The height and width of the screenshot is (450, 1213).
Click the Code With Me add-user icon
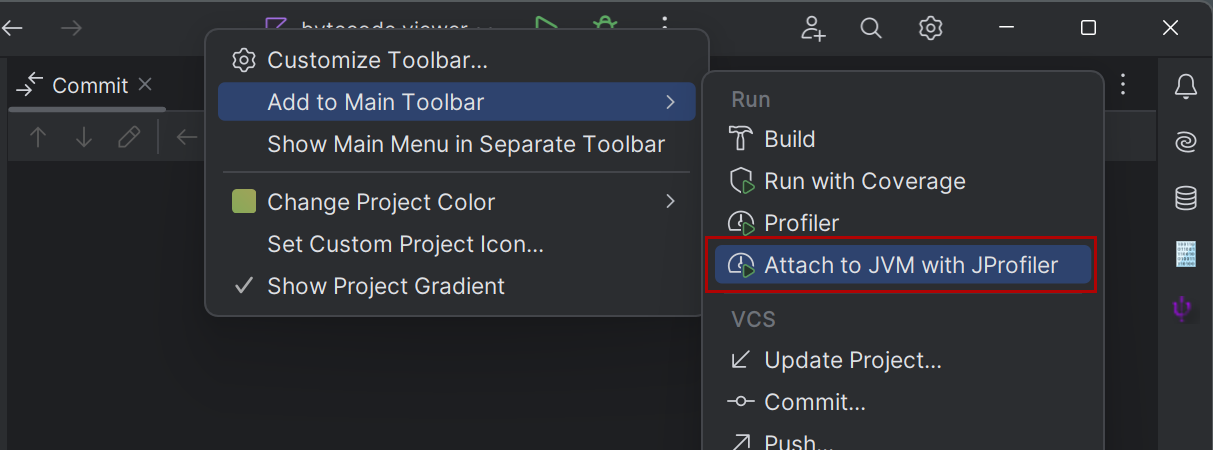tap(813, 28)
